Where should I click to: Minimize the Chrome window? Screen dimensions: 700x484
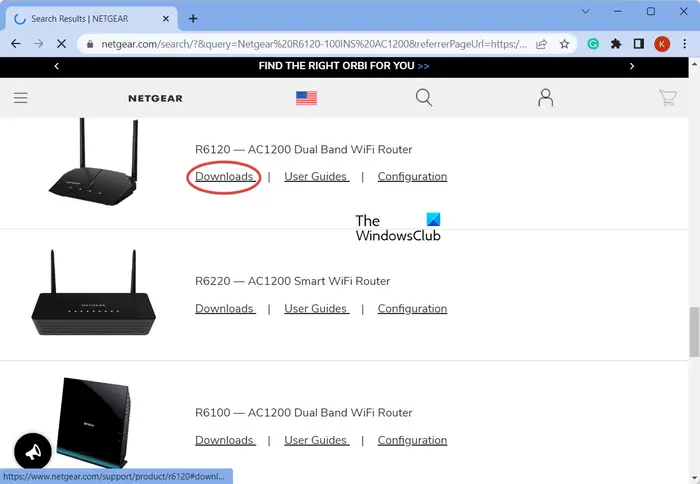(618, 11)
